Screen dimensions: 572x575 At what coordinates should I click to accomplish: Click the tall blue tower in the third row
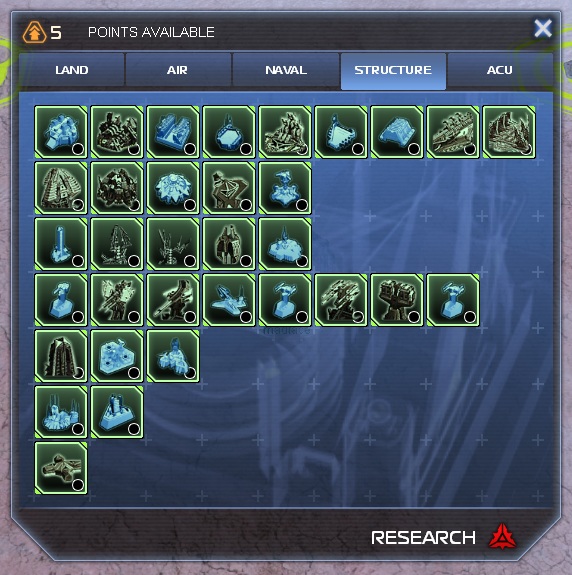tap(61, 244)
